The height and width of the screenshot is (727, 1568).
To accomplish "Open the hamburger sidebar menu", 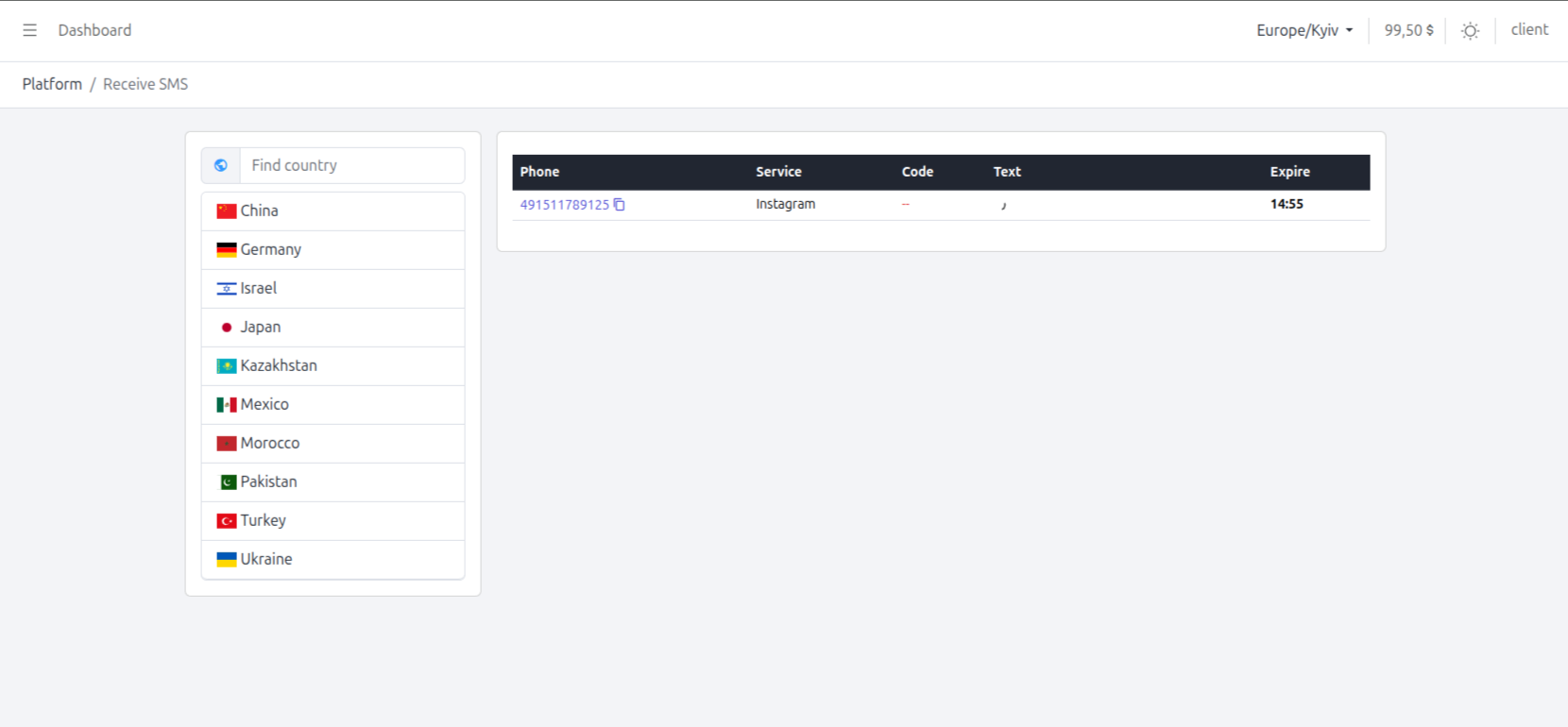I will [30, 30].
